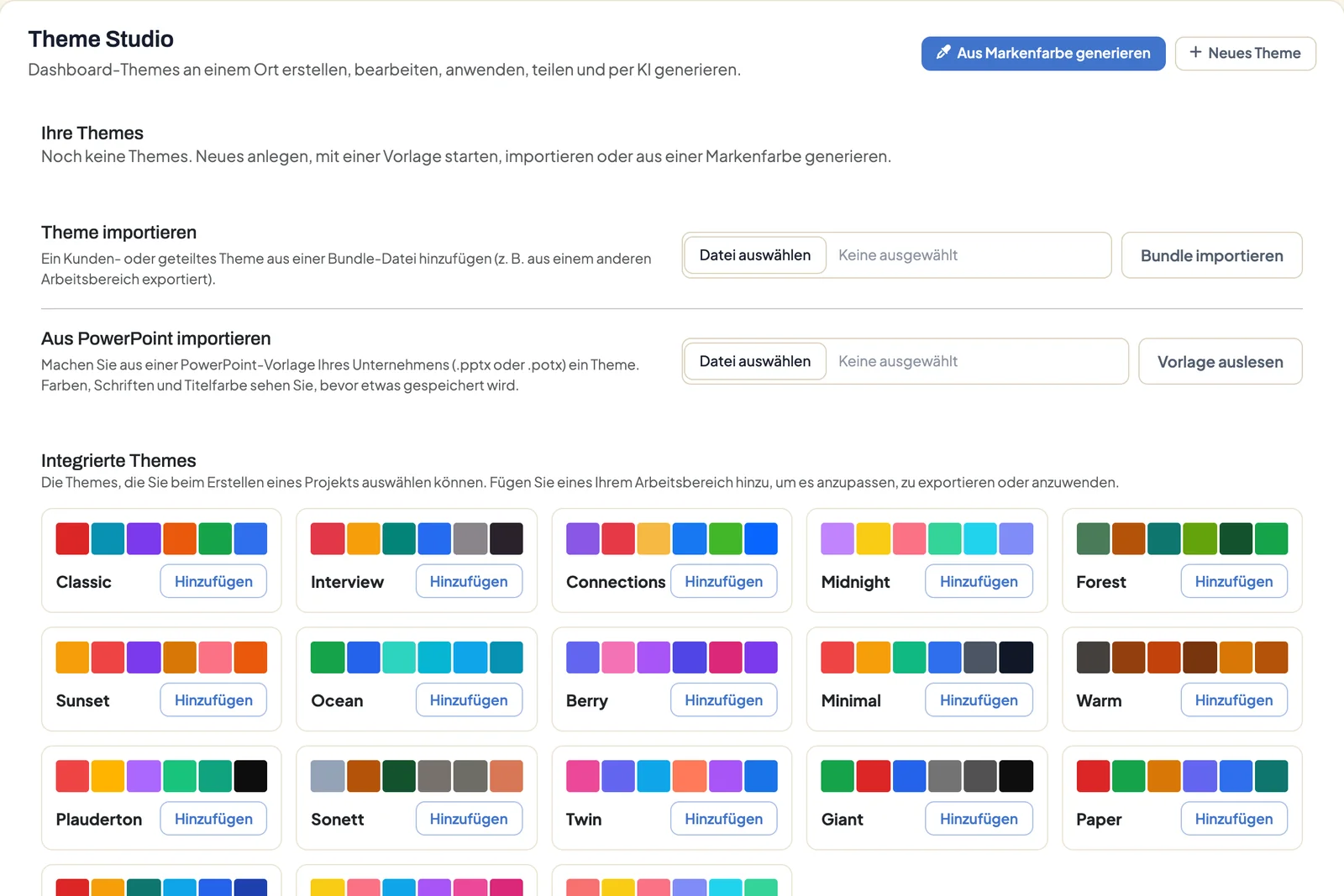Choose a file under Aus PowerPoint importieren
The height and width of the screenshot is (896, 1344).
click(x=755, y=361)
